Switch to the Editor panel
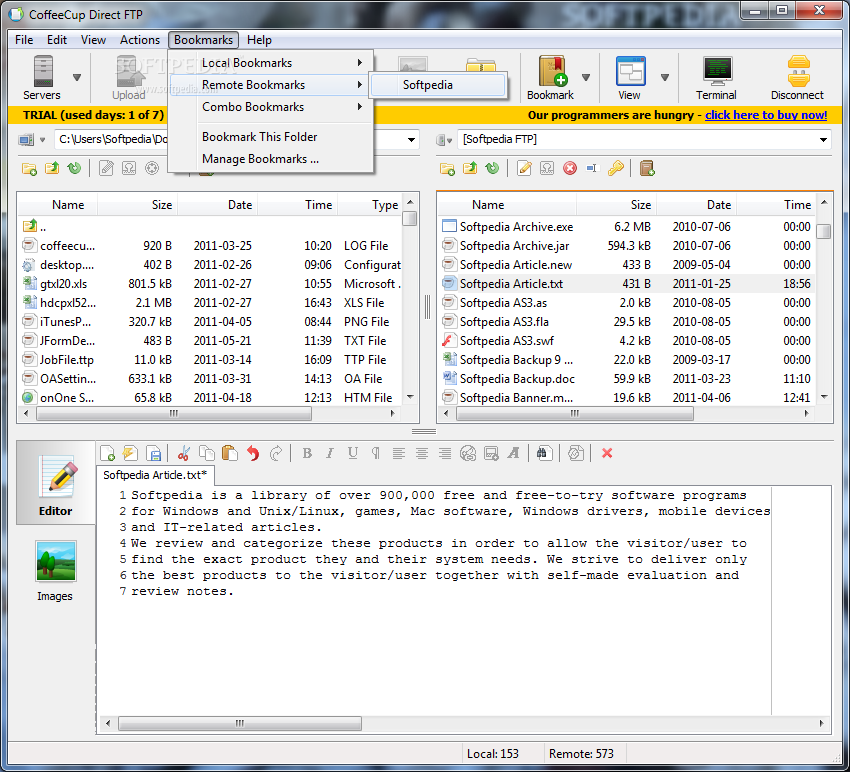The height and width of the screenshot is (772, 850). tap(55, 484)
